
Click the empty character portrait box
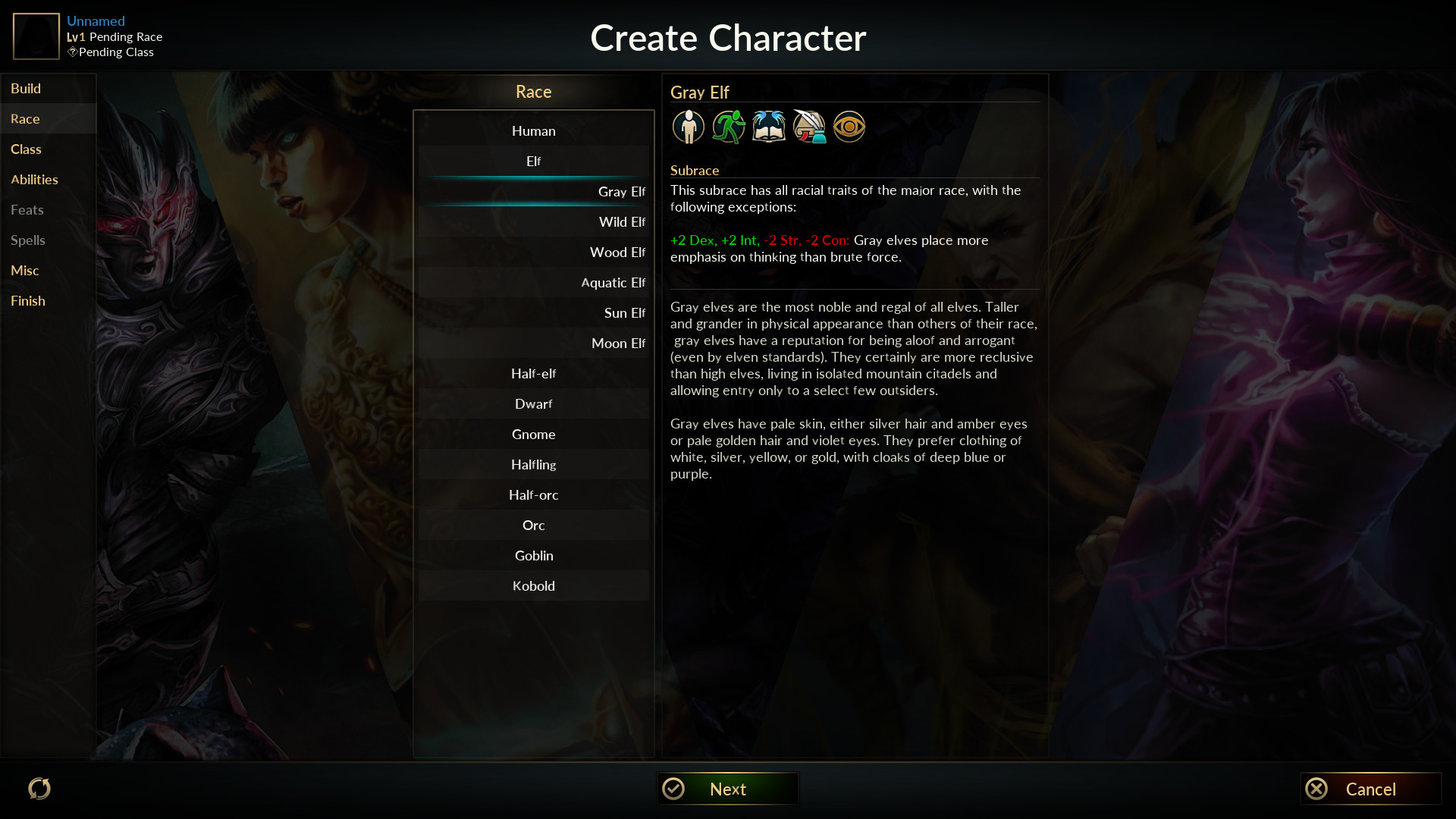click(x=36, y=36)
